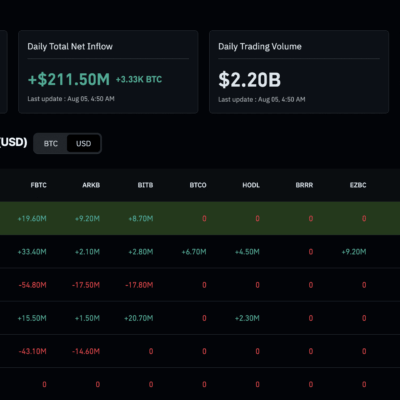Open the Daily Trading Volume card

[299, 72]
